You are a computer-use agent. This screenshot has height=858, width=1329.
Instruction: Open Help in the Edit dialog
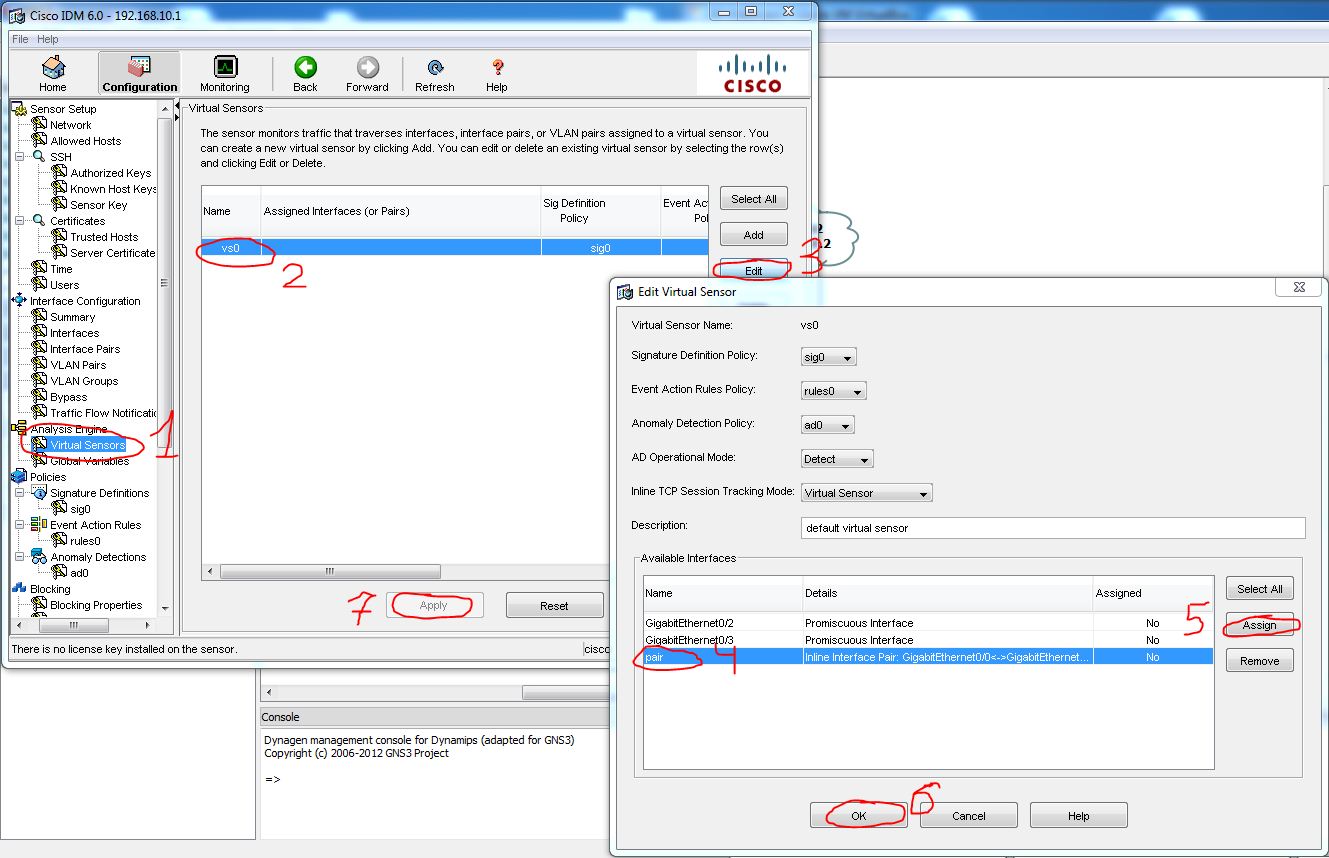1079,816
